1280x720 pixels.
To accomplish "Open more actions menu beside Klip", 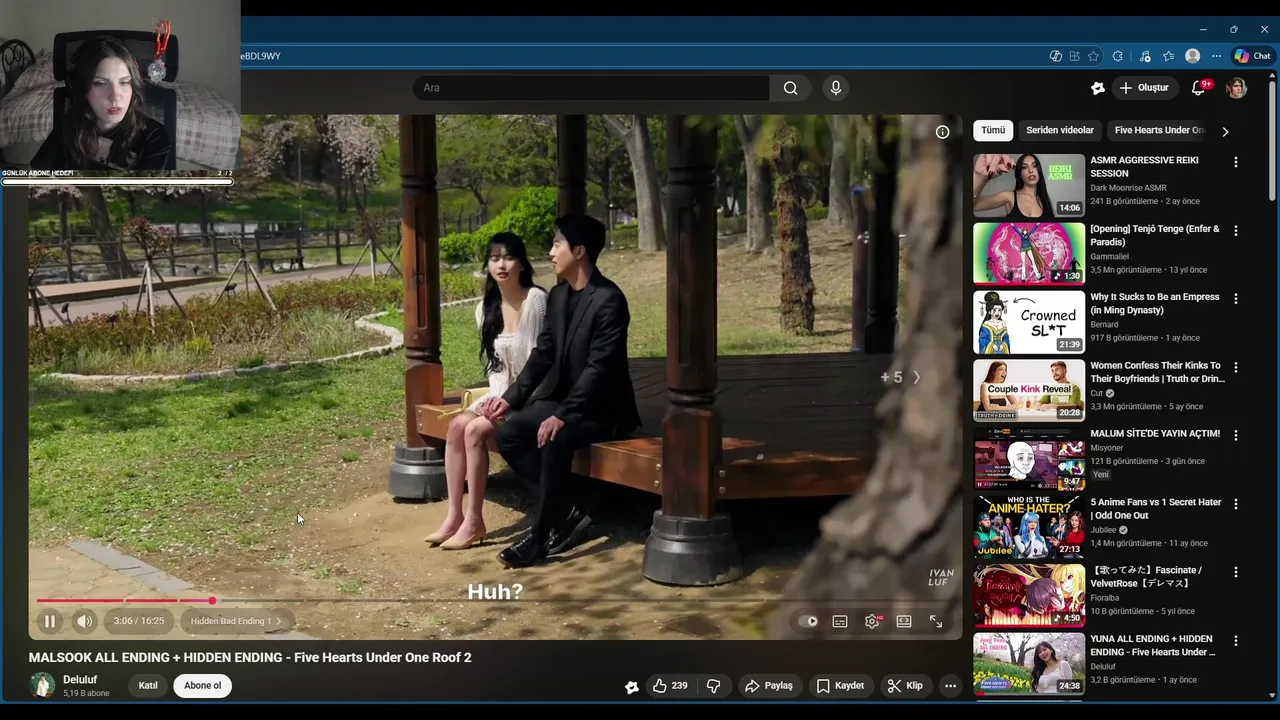I will click(x=950, y=686).
